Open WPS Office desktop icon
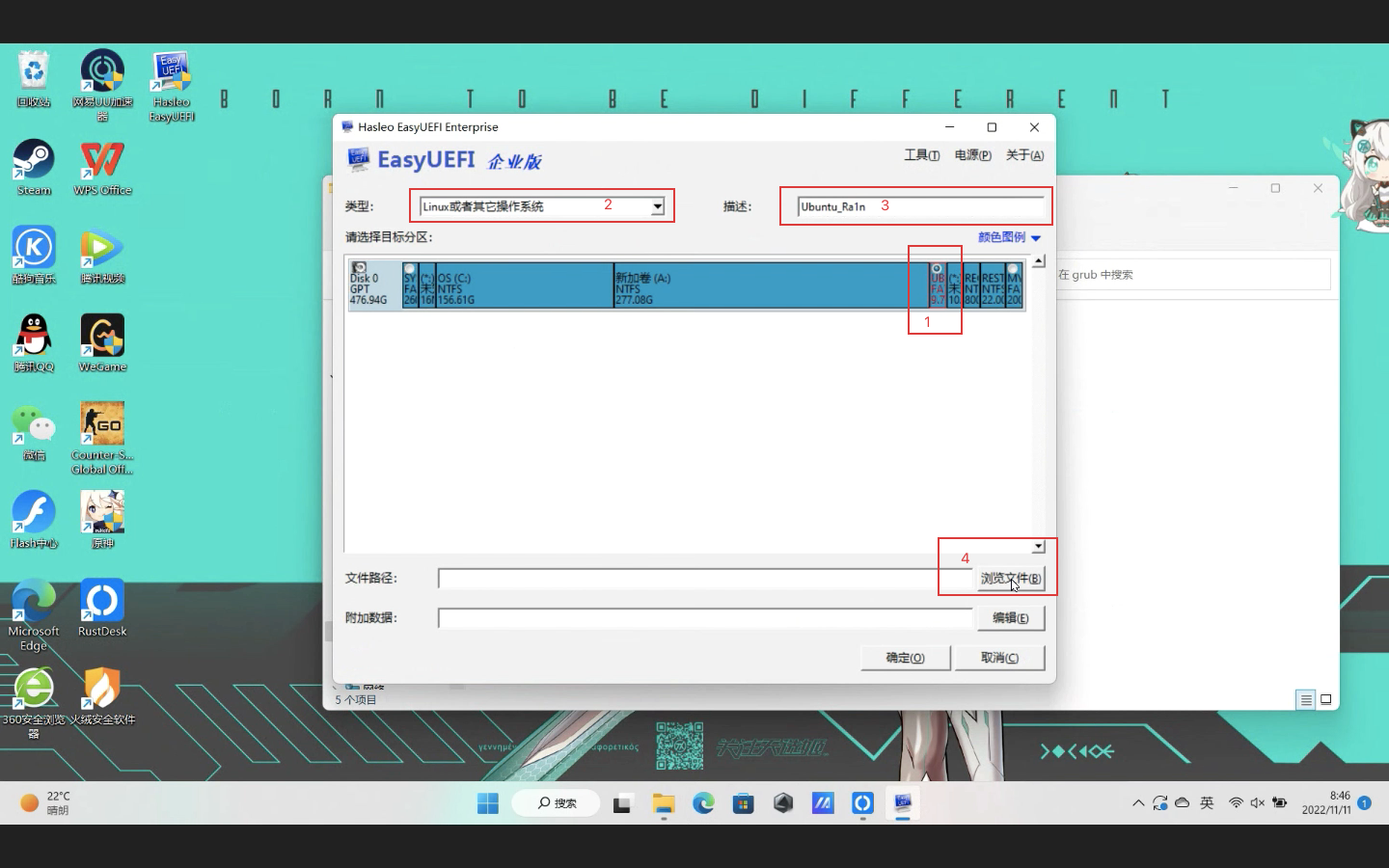1389x868 pixels. click(x=102, y=168)
